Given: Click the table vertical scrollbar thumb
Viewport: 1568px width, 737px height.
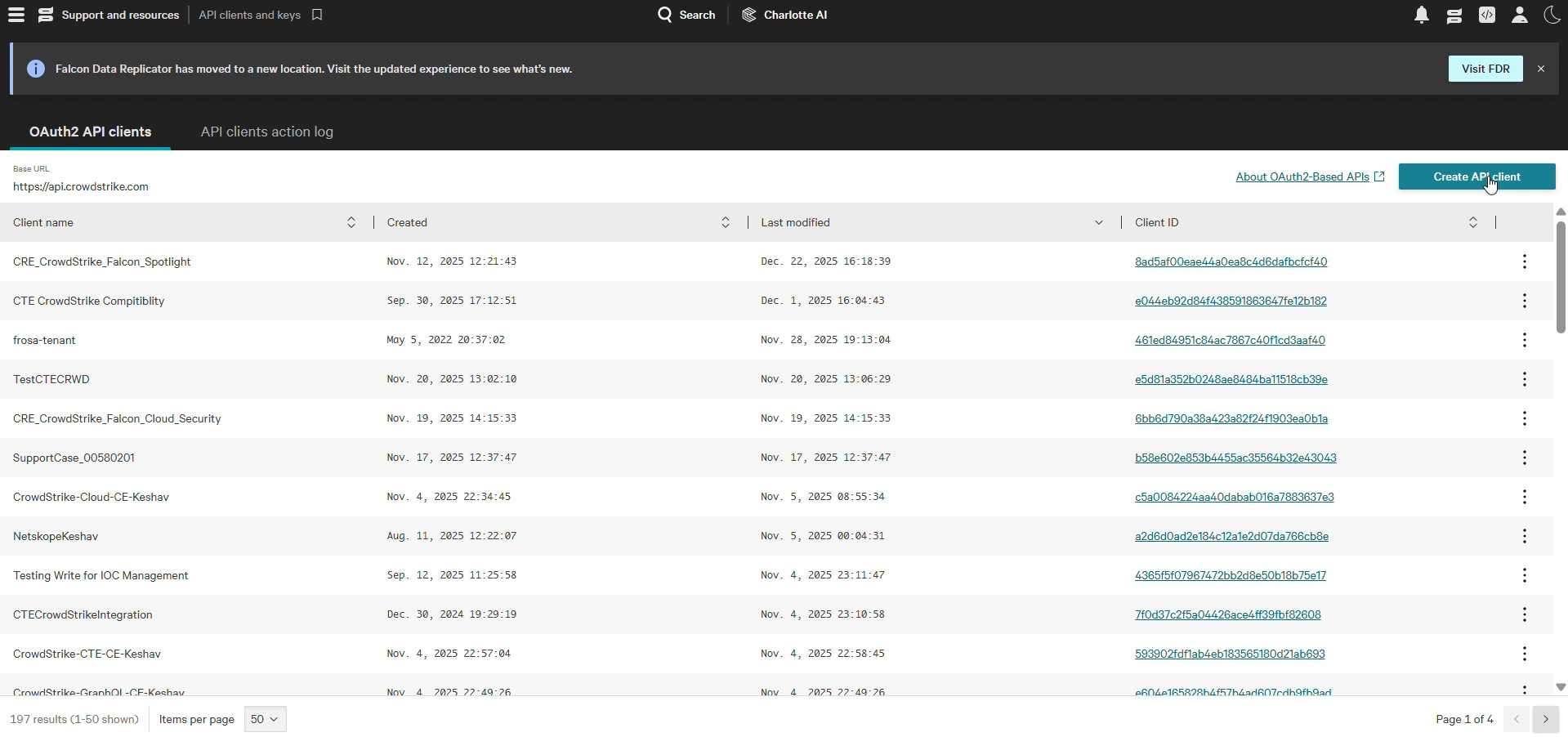Looking at the screenshot, I should click(x=1561, y=278).
